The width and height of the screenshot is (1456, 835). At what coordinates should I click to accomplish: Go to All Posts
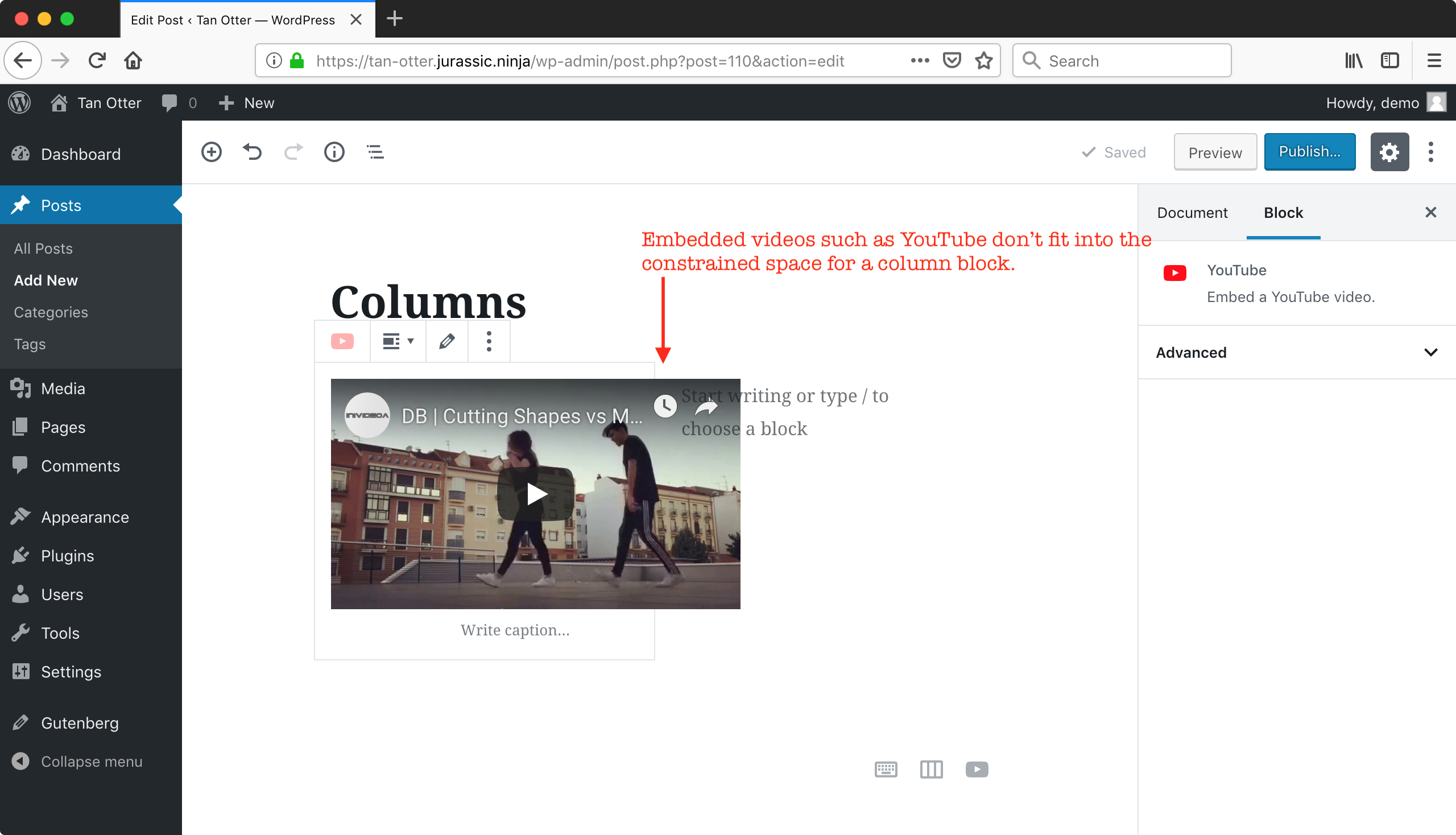pos(44,249)
